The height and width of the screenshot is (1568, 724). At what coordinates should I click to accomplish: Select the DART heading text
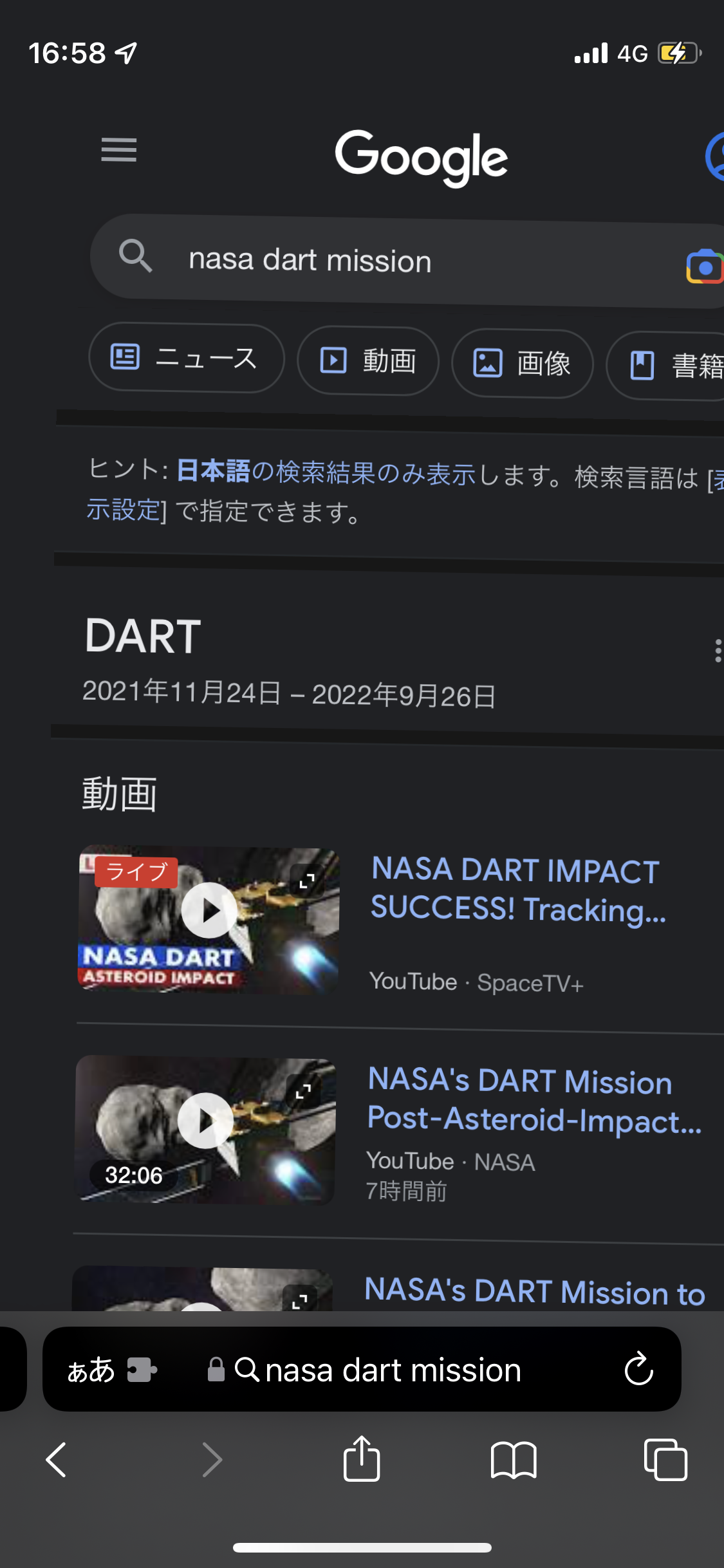point(143,636)
